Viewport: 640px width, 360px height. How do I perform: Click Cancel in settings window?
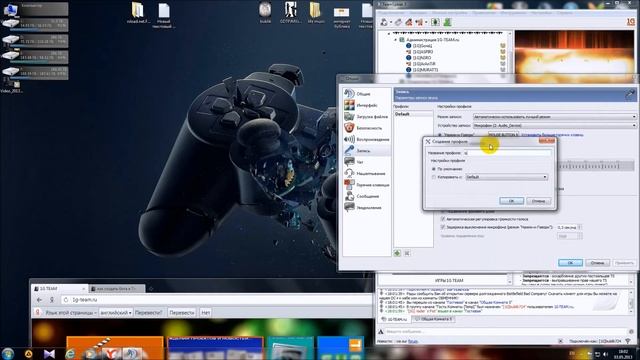tap(598, 263)
